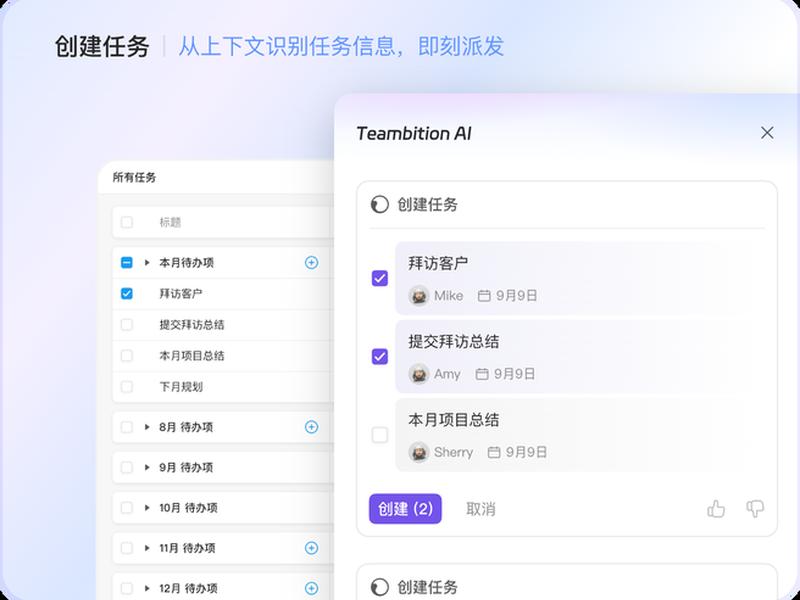
Task: Expand the 10月 待办项 group
Action: point(147,507)
